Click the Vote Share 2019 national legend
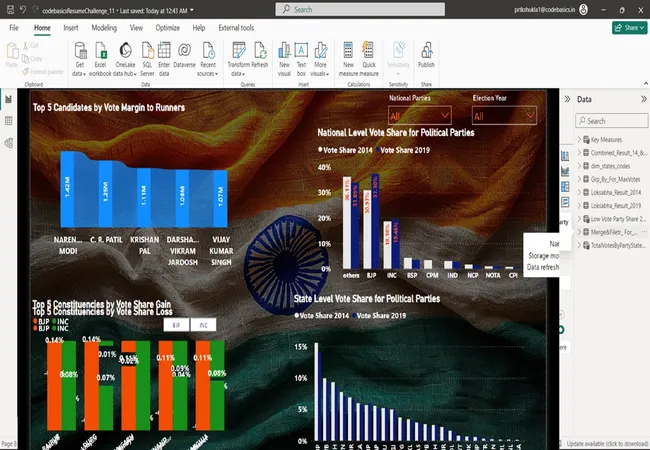The height and width of the screenshot is (450, 650). [x=402, y=150]
